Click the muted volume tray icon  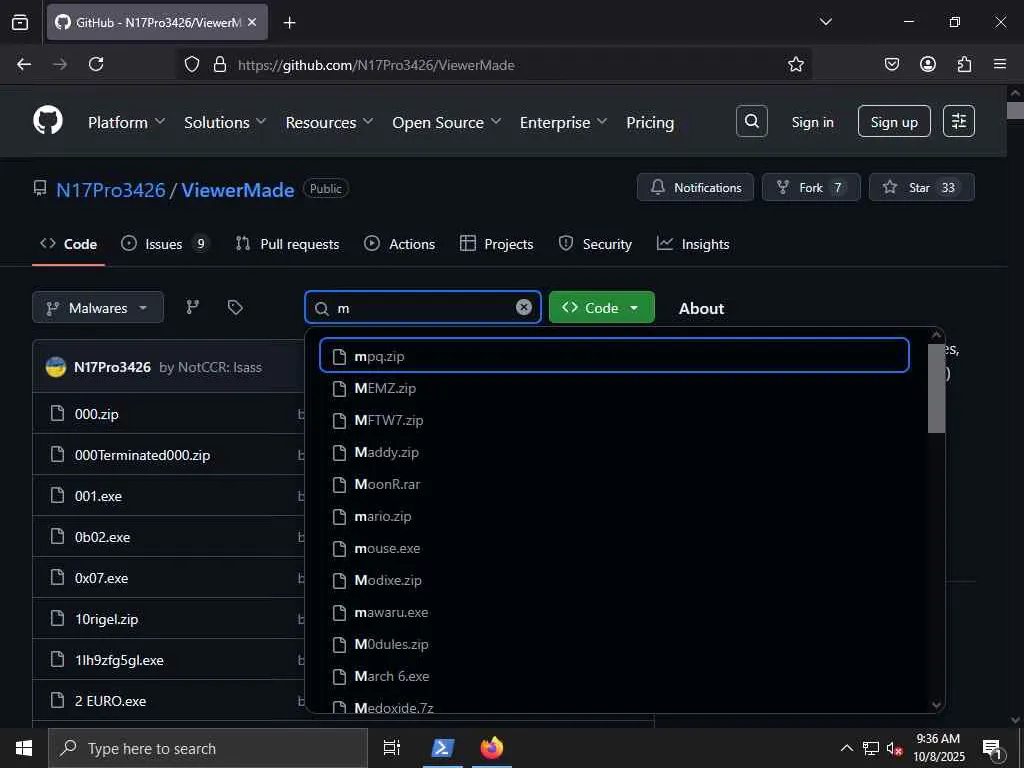point(894,749)
